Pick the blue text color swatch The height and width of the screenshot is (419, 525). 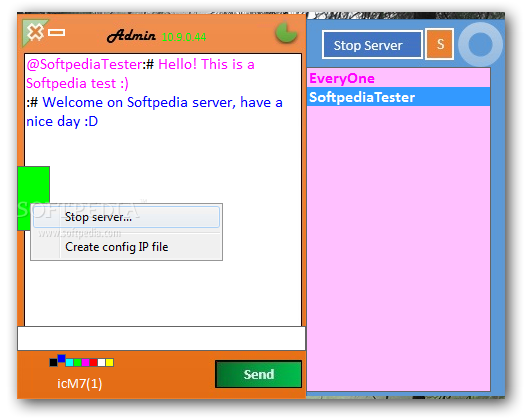(61, 358)
